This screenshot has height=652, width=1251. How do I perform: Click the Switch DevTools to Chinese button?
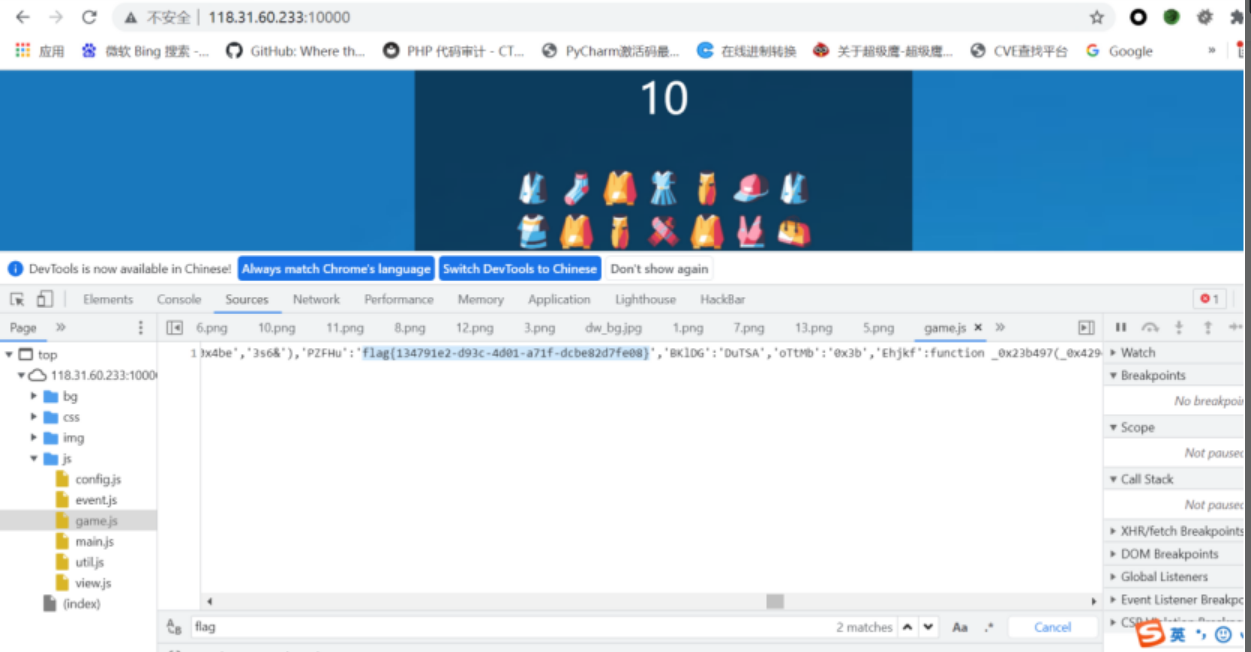519,268
